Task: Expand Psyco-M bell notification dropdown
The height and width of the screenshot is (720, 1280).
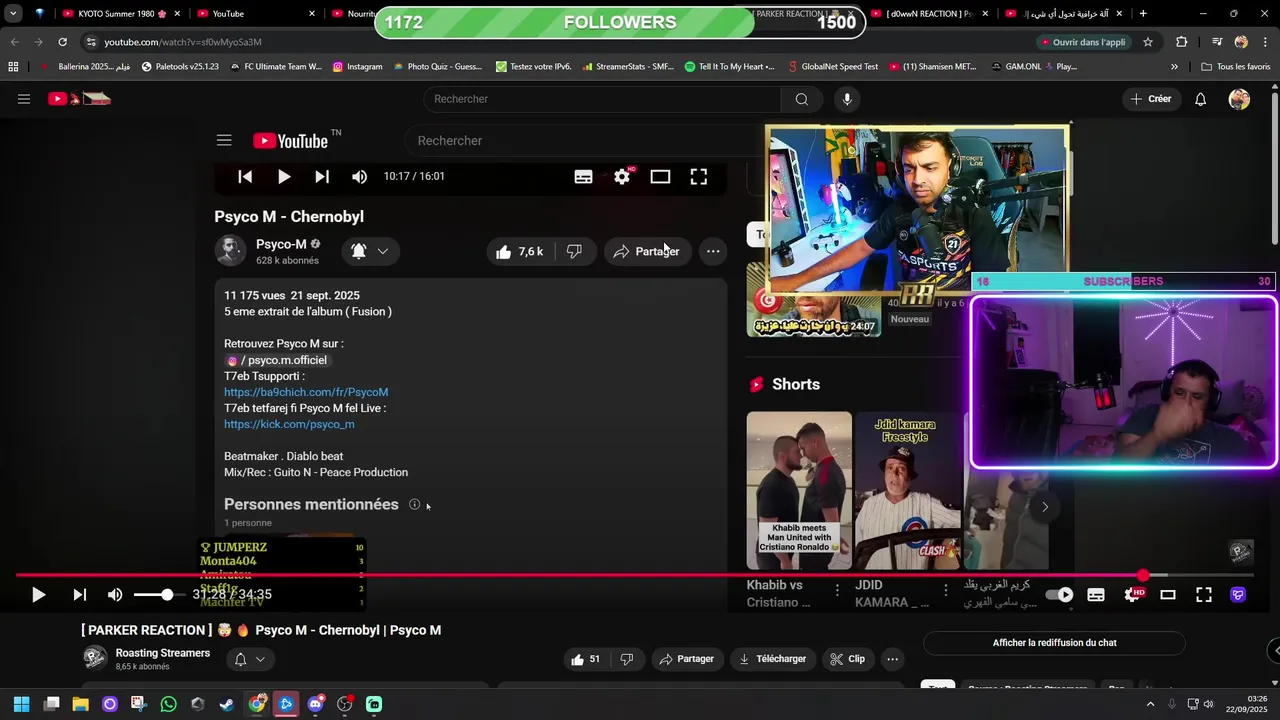Action: (370, 251)
